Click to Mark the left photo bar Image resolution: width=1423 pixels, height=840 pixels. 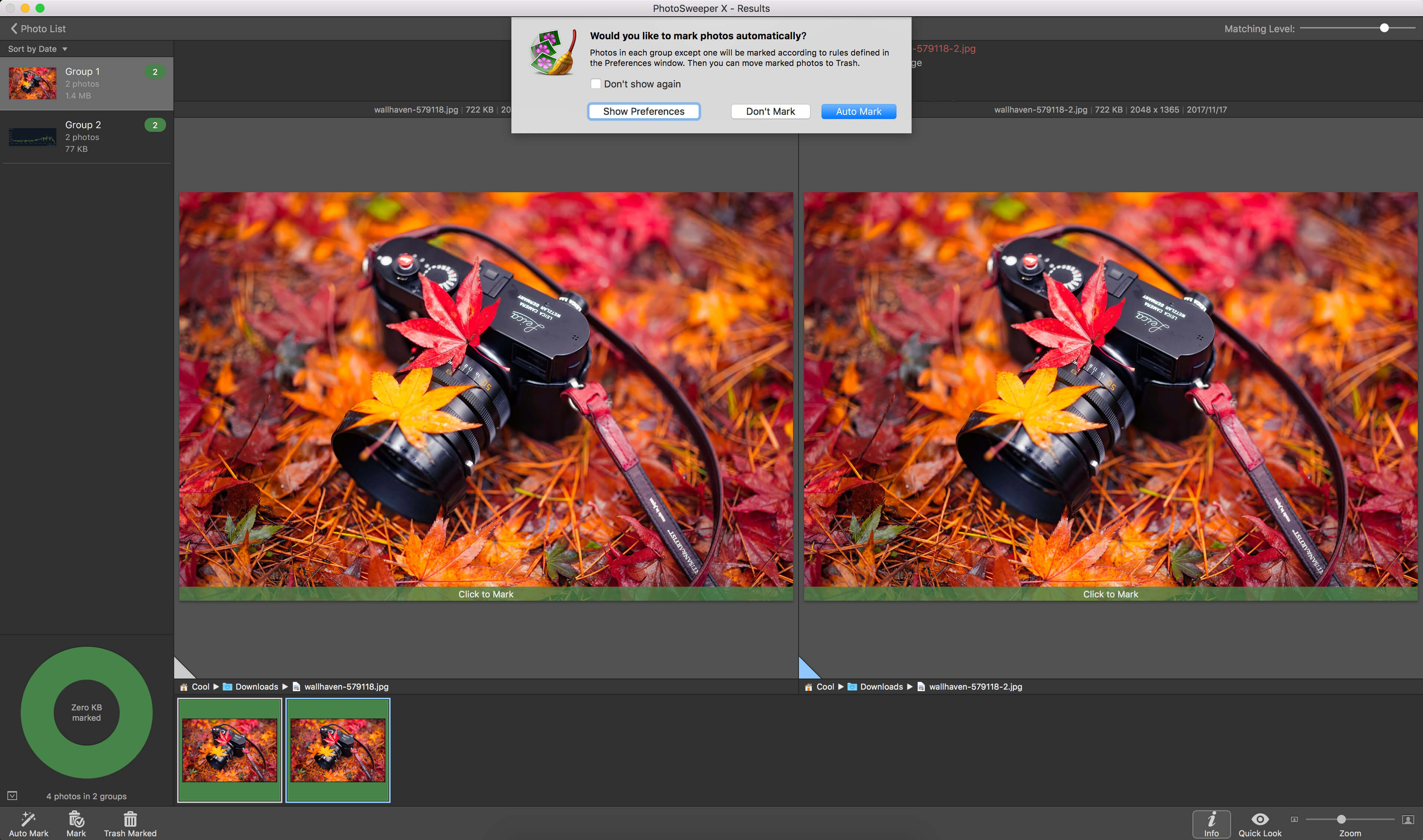coord(486,594)
